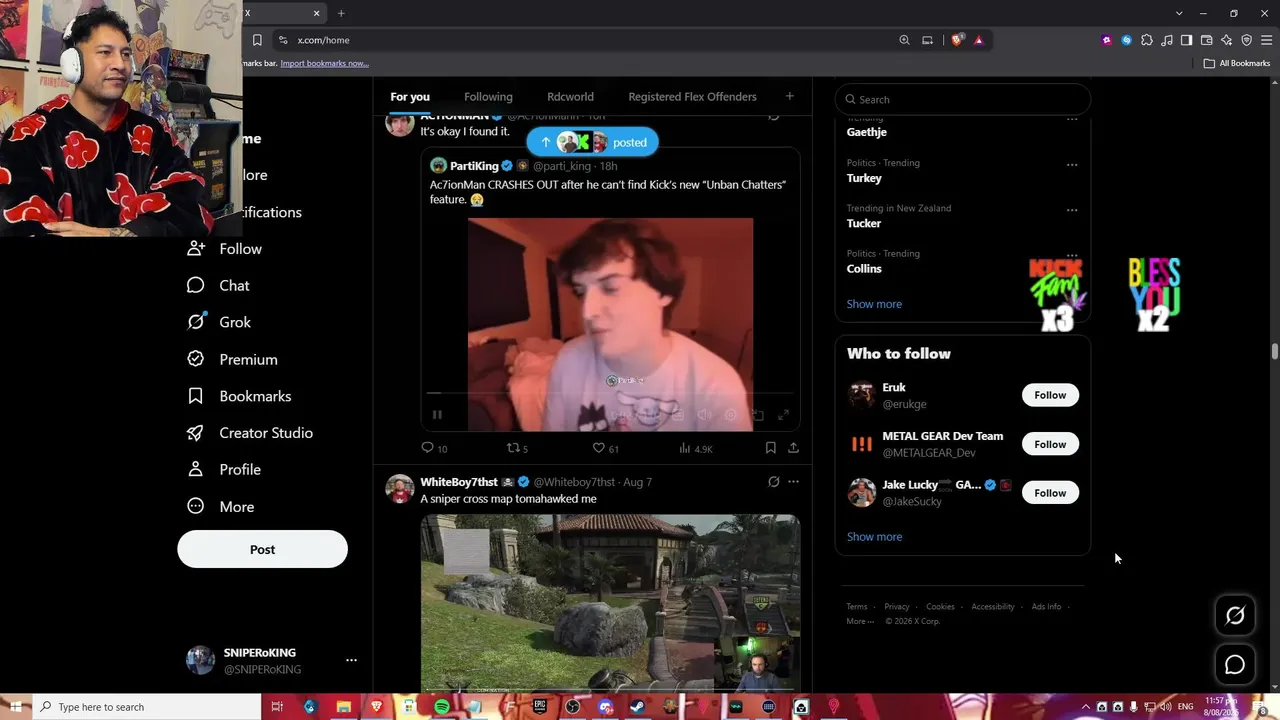Screen dimensions: 1280x720
Task: Enter fullscreen on the PartiKing video
Action: coord(783,415)
